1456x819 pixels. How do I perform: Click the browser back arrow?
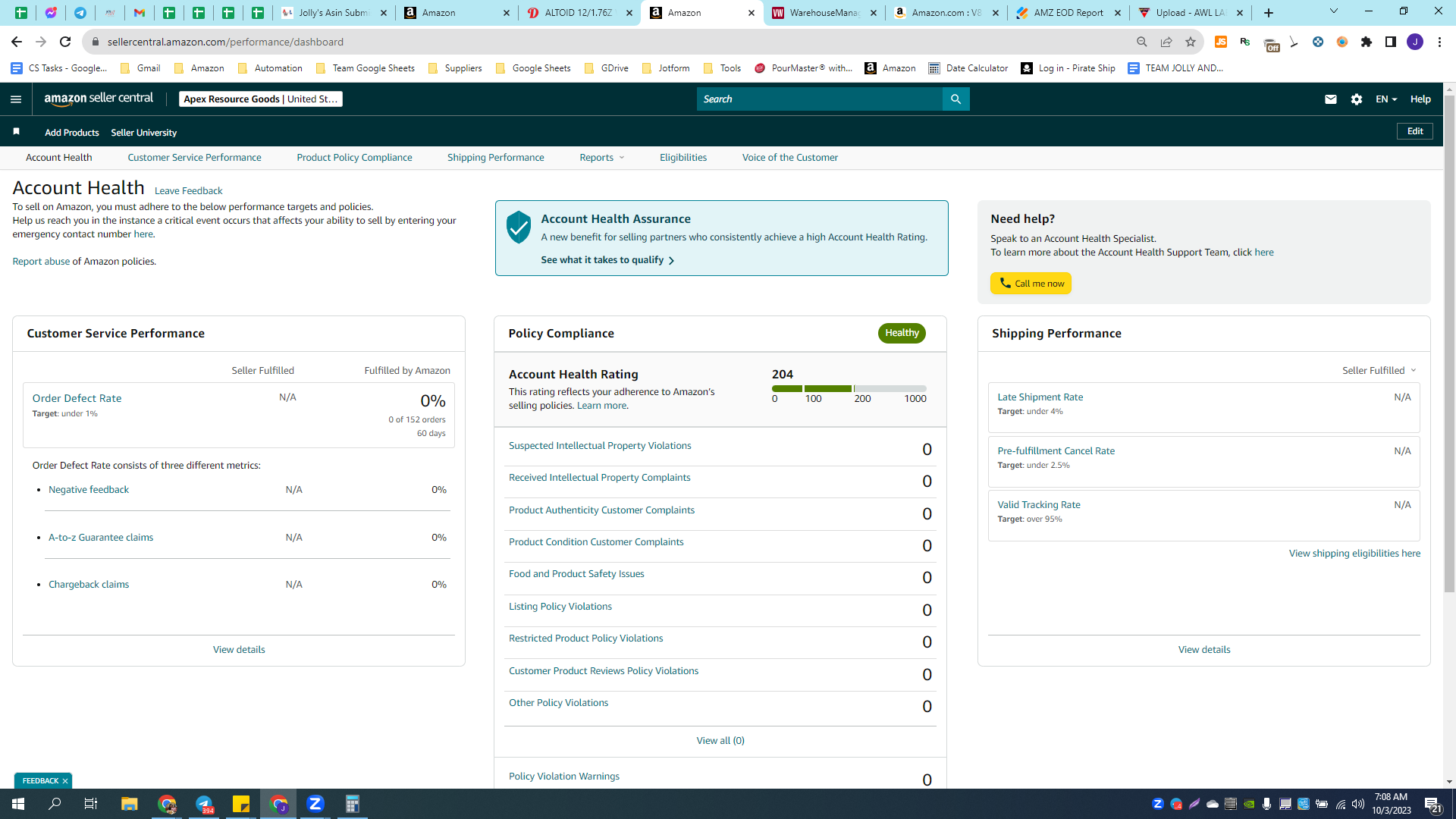[x=17, y=42]
